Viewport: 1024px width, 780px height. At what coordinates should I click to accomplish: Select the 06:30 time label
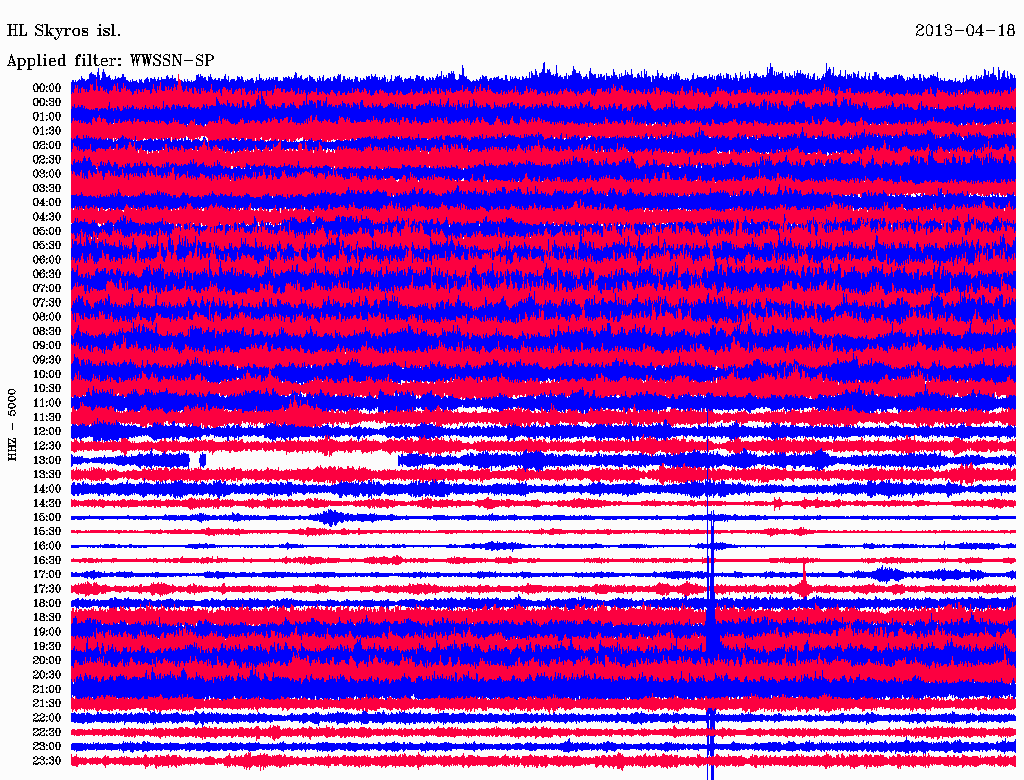(x=47, y=274)
